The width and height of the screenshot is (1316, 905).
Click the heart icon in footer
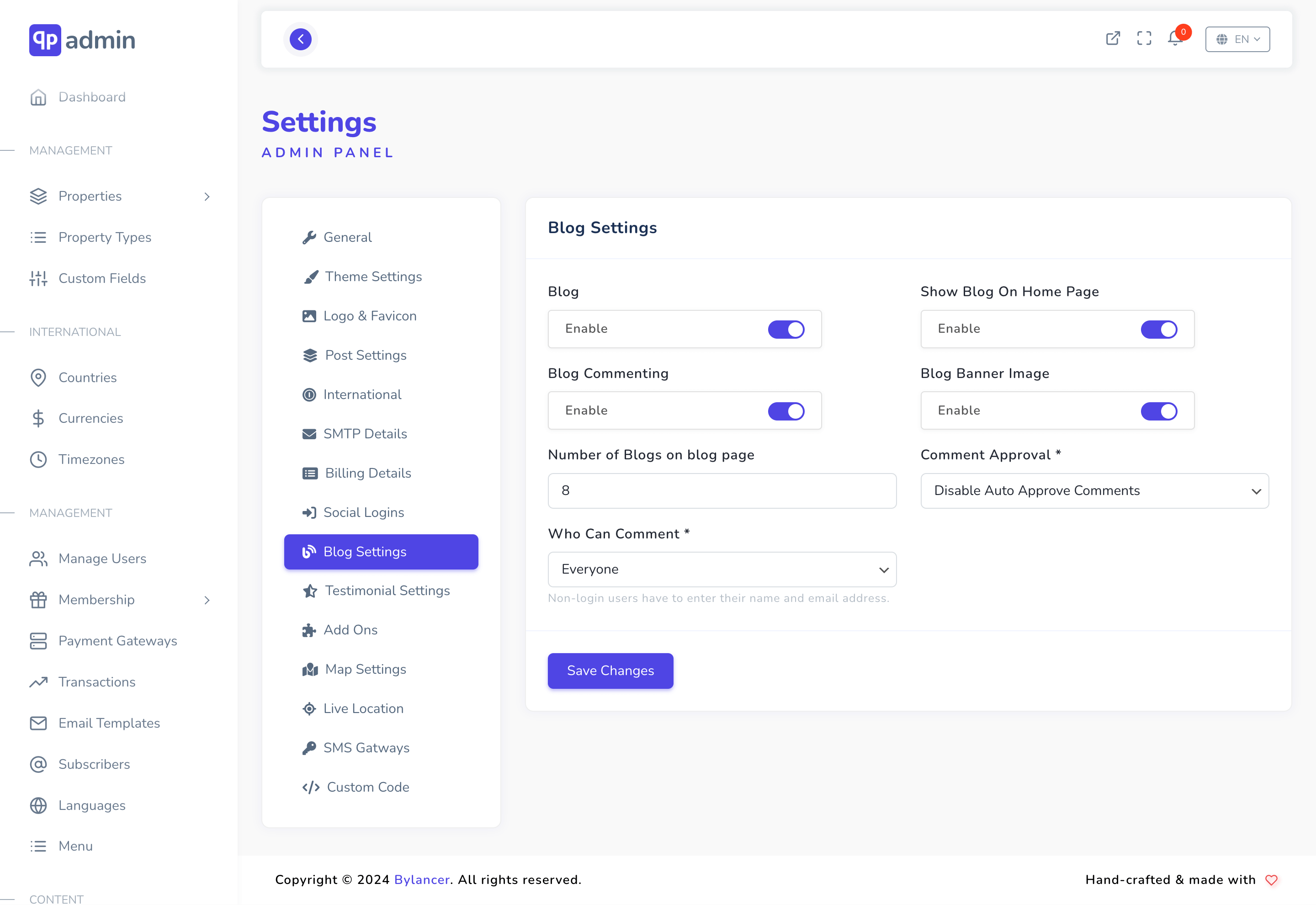[x=1271, y=880]
